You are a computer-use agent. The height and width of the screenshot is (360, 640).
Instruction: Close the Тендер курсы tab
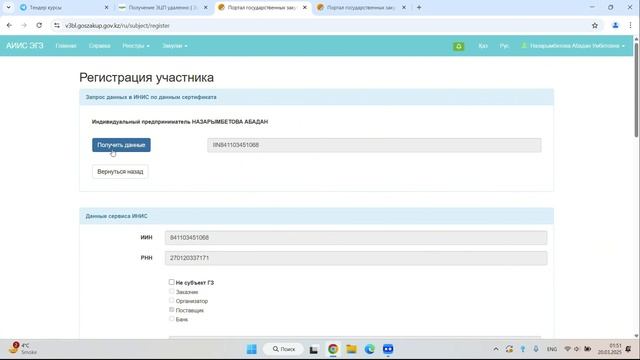point(107,7)
